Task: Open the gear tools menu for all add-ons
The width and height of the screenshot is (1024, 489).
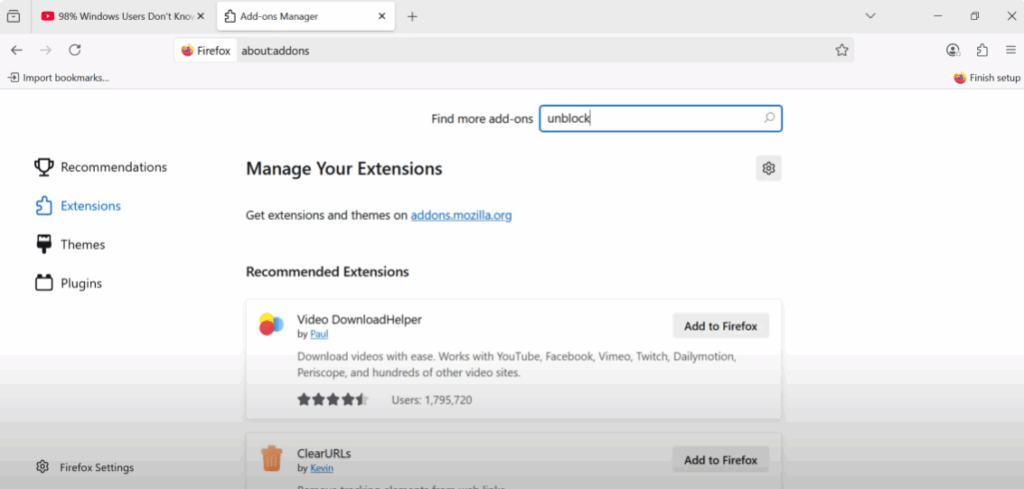Action: pyautogui.click(x=769, y=168)
